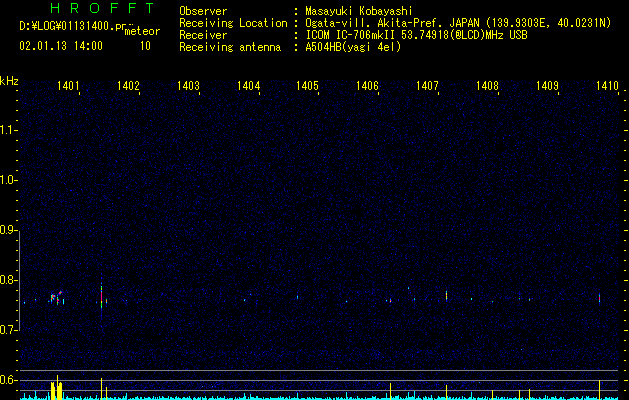Click the echo streak just before 1410
Screen dimensions: 629x400
[x=599, y=299]
